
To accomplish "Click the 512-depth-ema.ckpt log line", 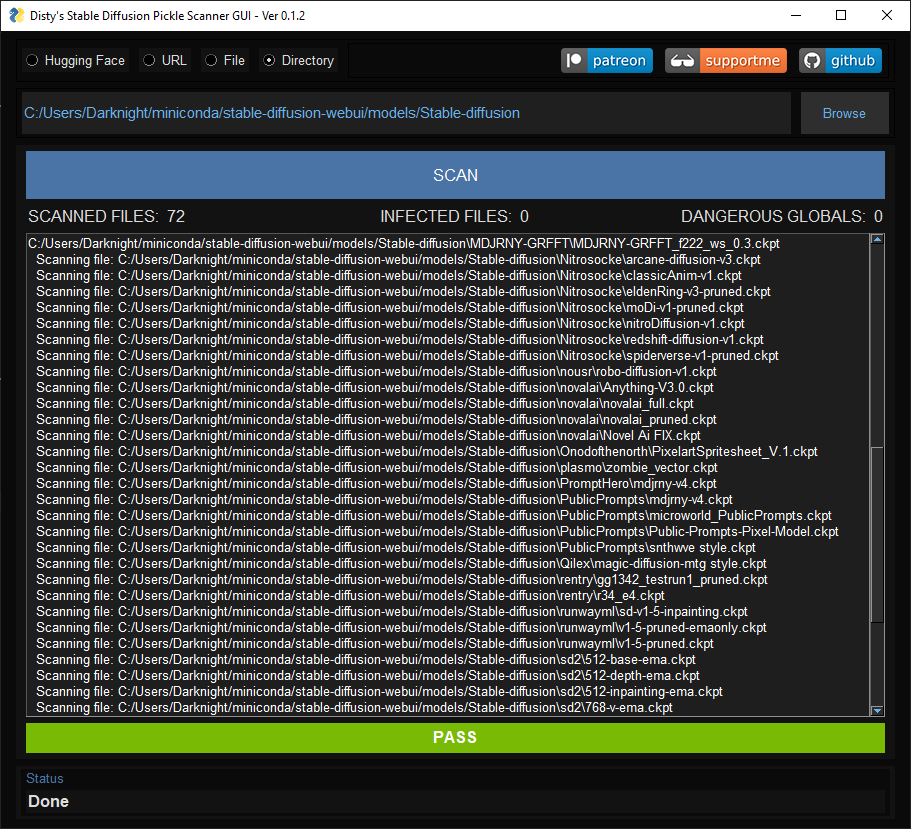I will (x=368, y=676).
